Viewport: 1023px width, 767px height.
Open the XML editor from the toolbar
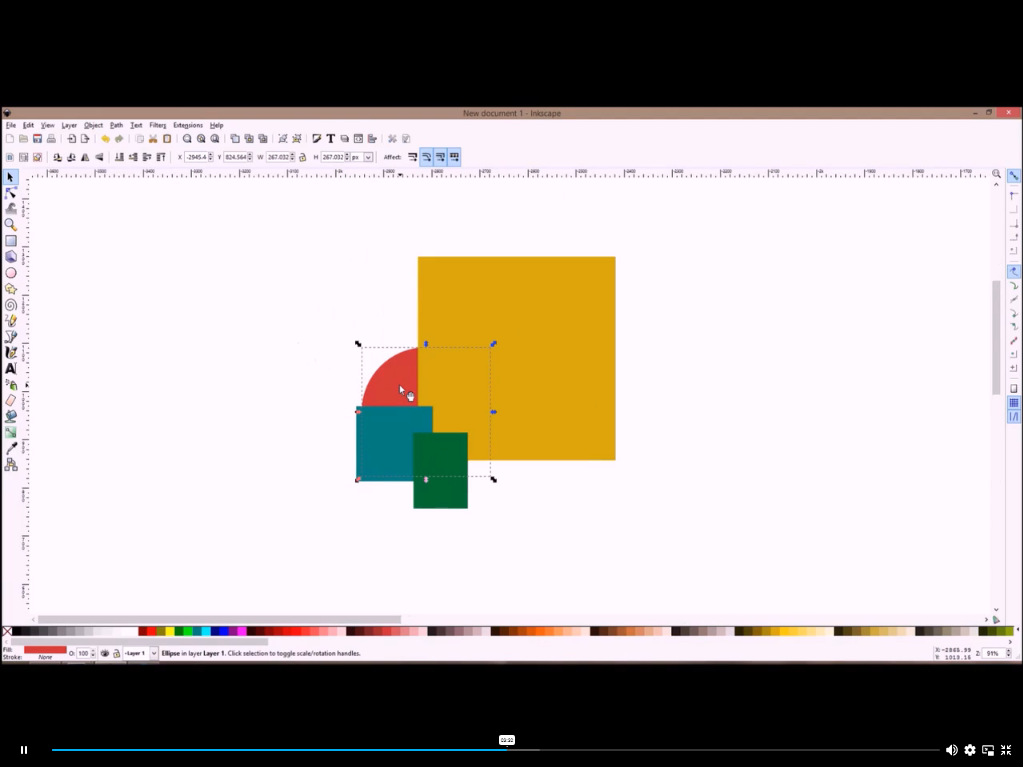click(x=359, y=138)
